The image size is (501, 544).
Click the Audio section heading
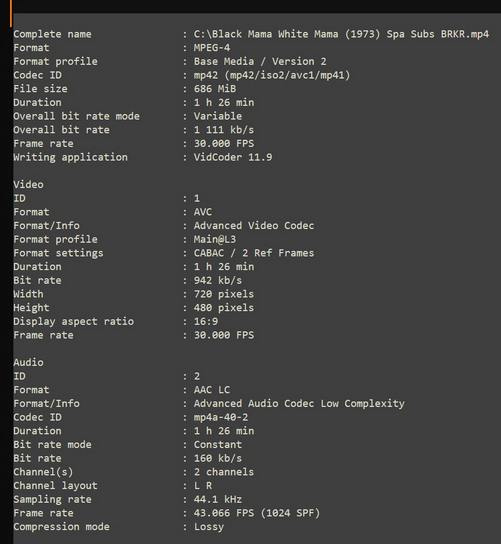coord(28,362)
